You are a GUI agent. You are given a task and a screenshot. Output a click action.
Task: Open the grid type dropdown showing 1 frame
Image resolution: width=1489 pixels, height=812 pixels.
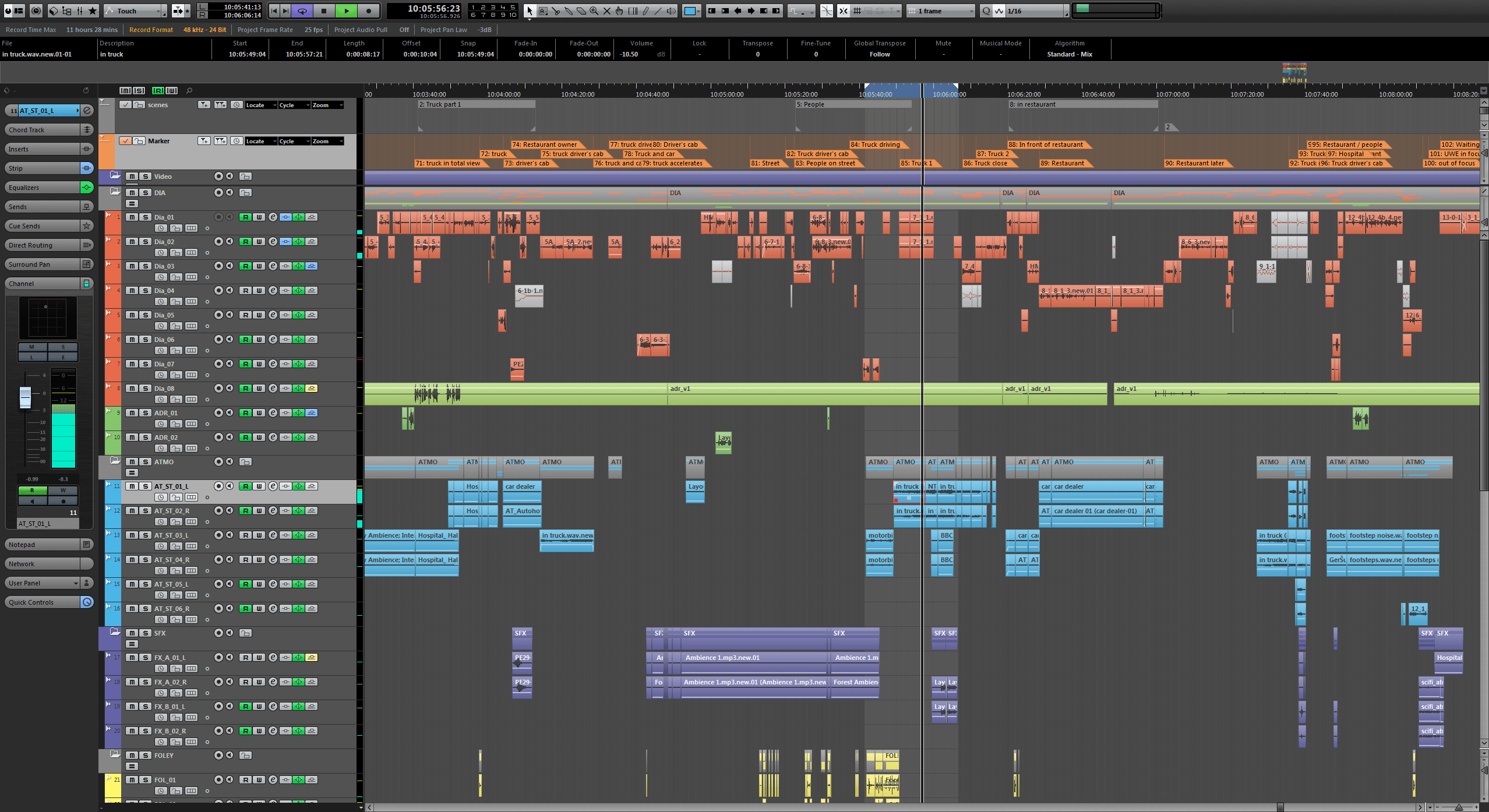coord(940,10)
